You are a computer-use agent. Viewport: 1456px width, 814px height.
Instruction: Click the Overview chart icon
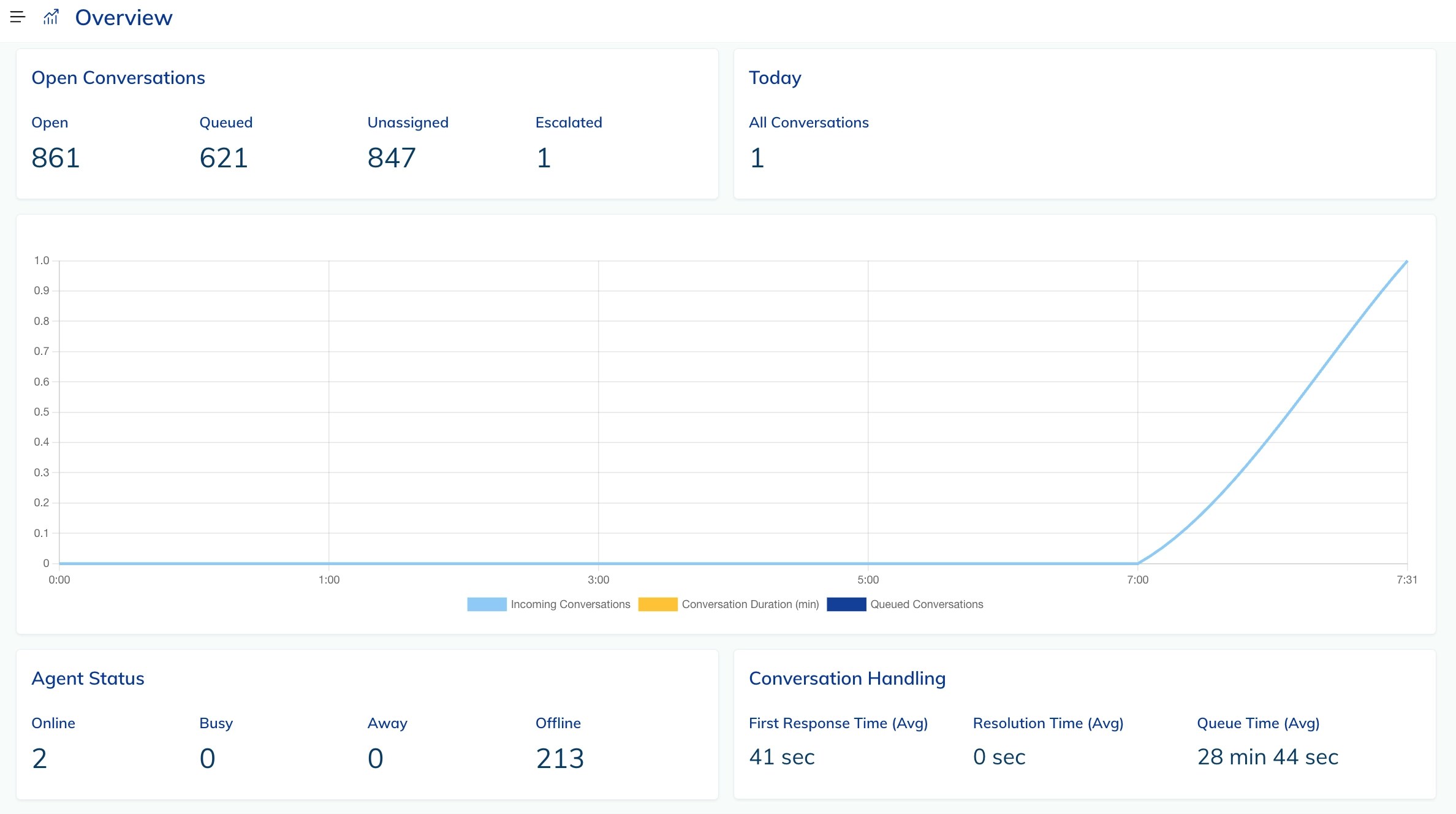(51, 17)
